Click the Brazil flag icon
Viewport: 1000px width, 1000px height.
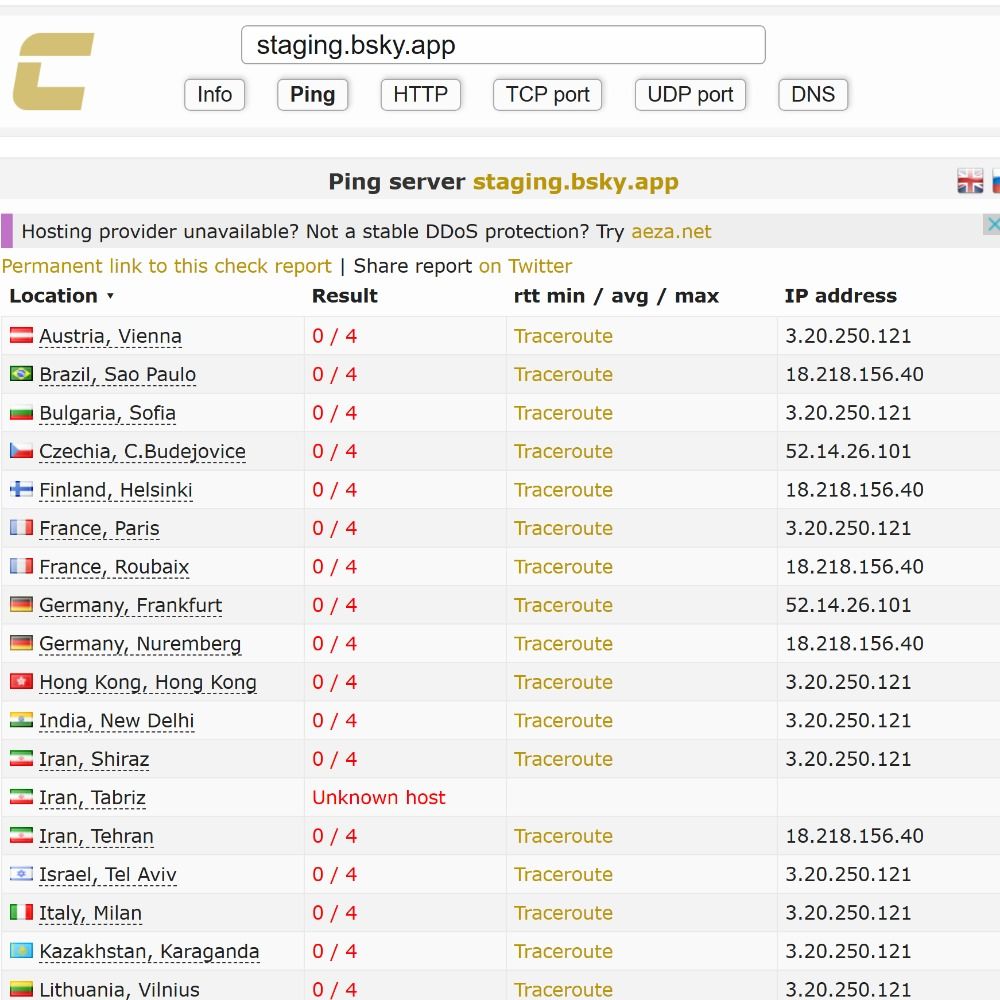[x=21, y=373]
